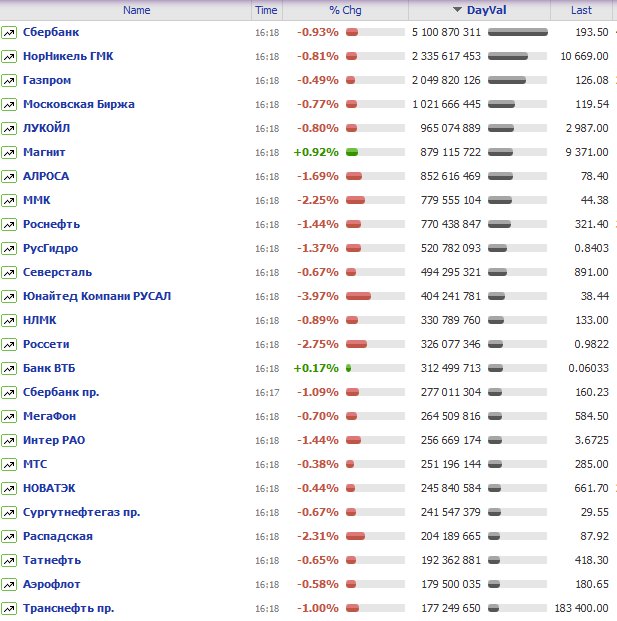Open the Московская Биржа stock link
The height and width of the screenshot is (621, 617).
click(78, 104)
